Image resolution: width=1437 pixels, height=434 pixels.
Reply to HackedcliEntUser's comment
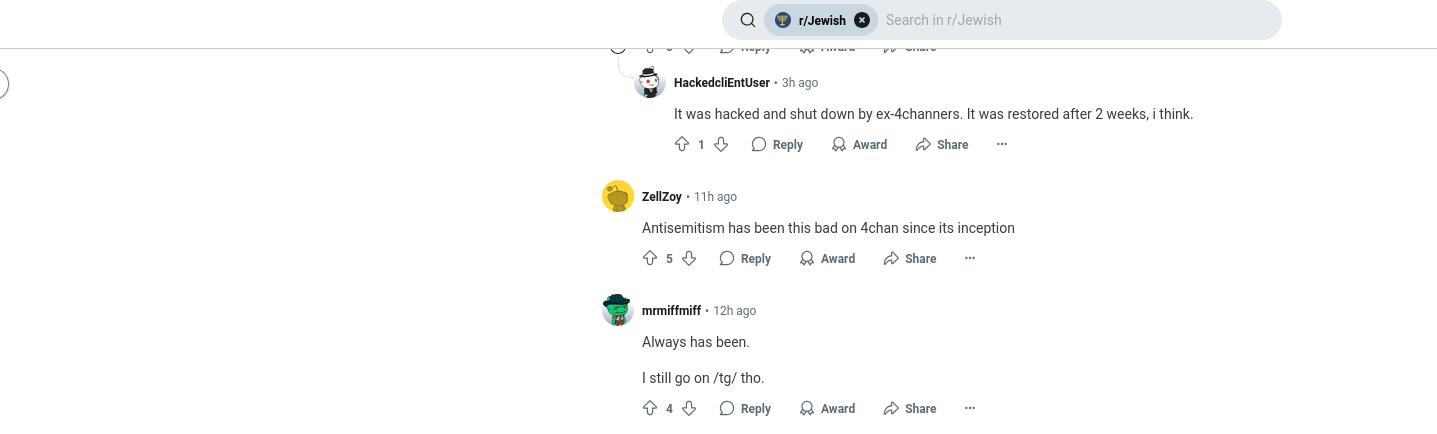click(x=777, y=144)
